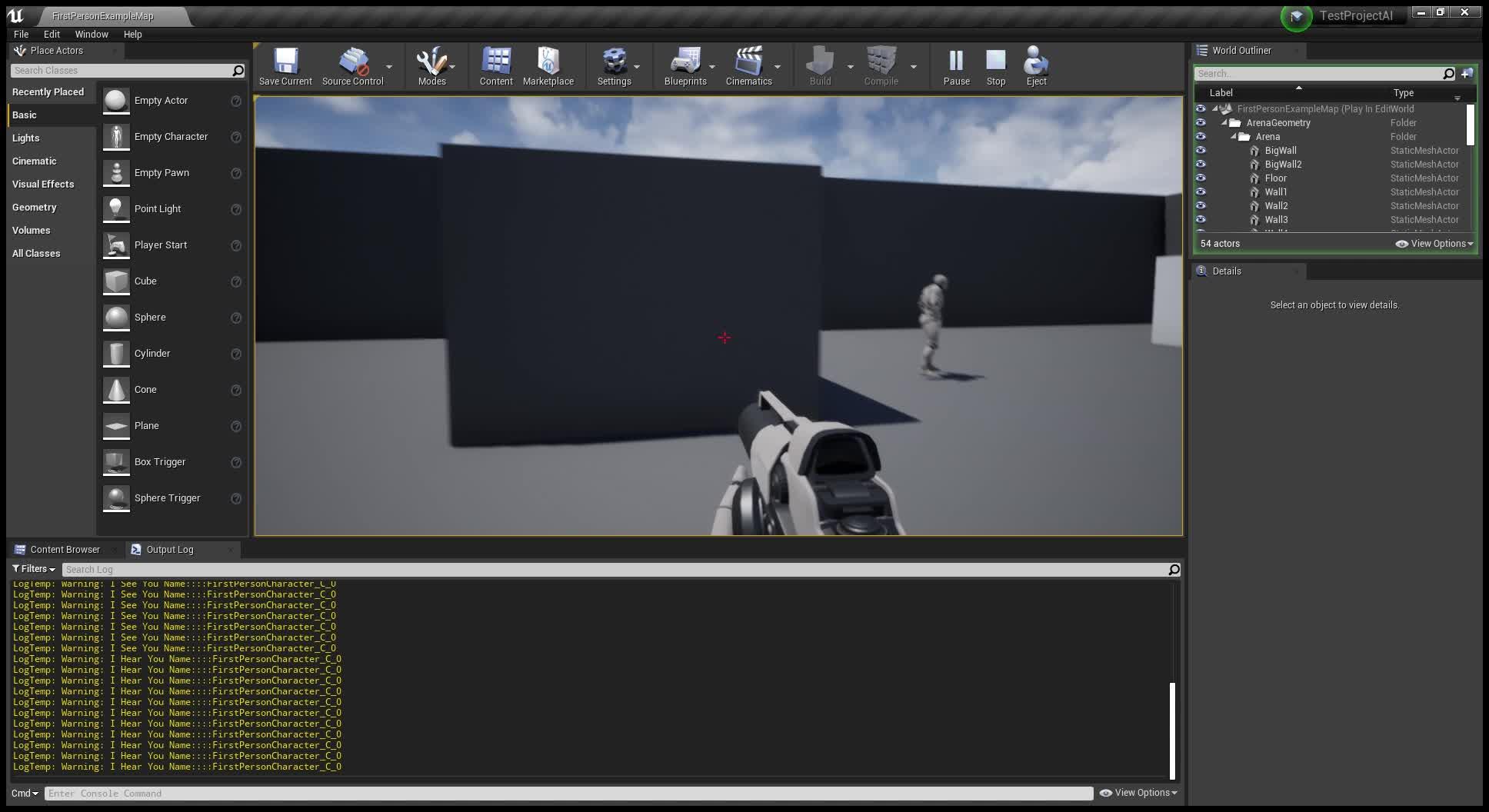The image size is (1489, 812).
Task: Hide the Floor actor with its eye icon
Action: [1201, 178]
